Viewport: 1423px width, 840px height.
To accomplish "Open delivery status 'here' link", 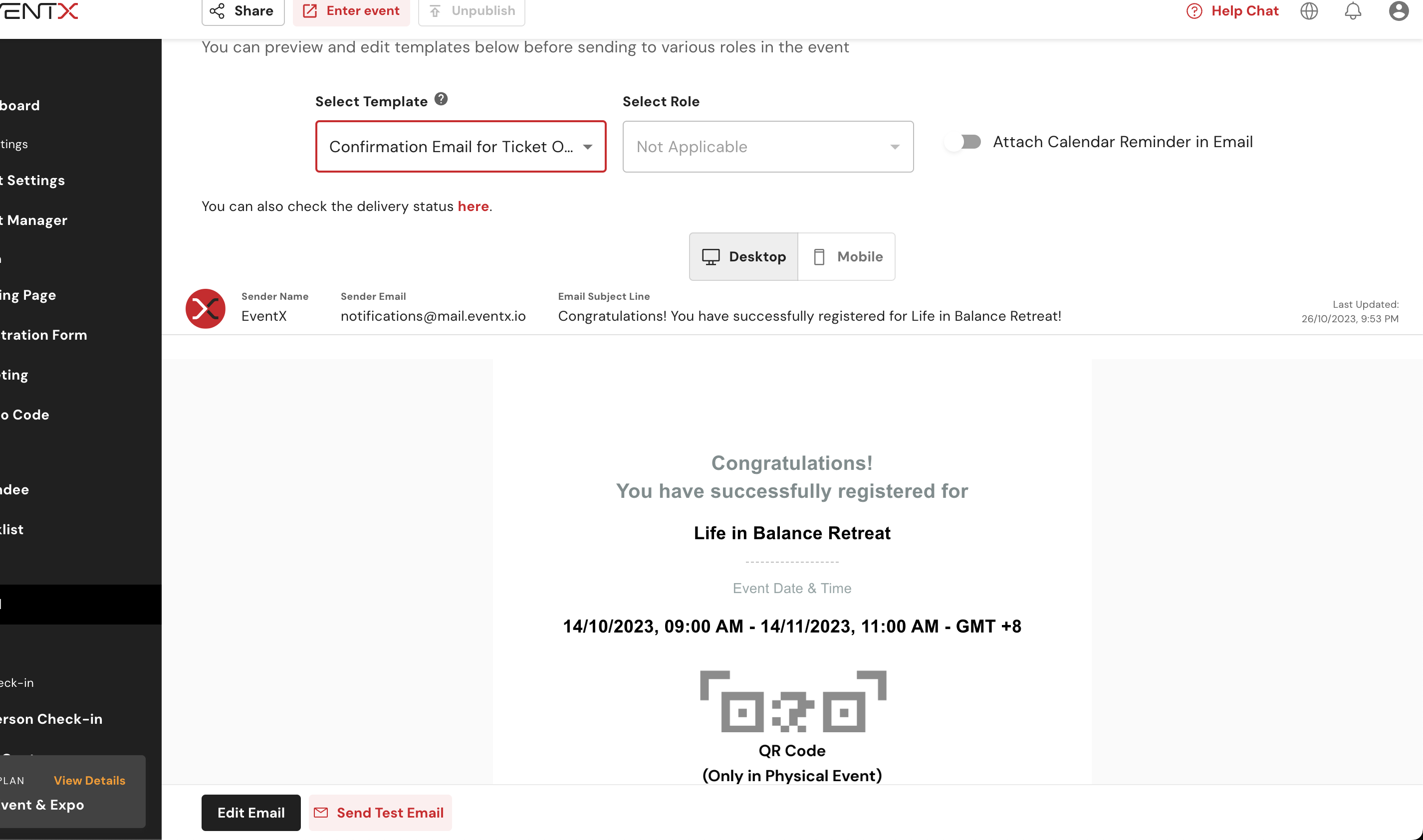I will pyautogui.click(x=473, y=206).
